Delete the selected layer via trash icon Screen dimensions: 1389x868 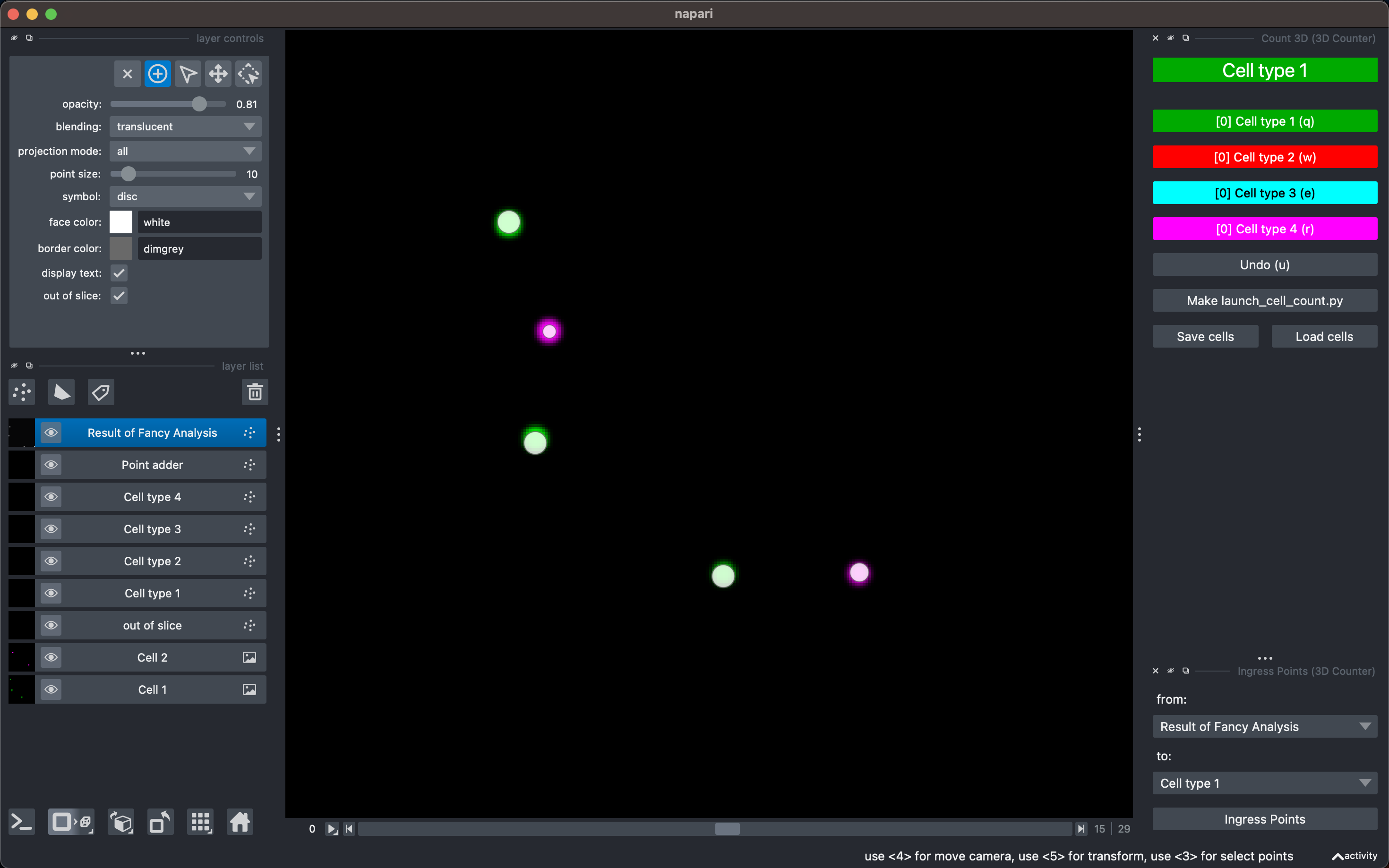click(254, 392)
